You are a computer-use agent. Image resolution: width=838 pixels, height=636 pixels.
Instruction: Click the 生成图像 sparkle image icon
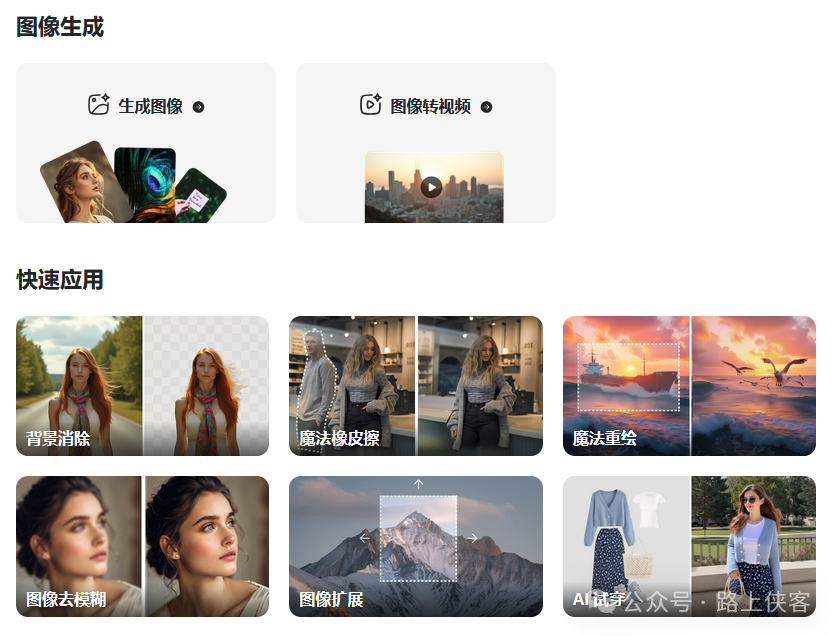coord(99,105)
